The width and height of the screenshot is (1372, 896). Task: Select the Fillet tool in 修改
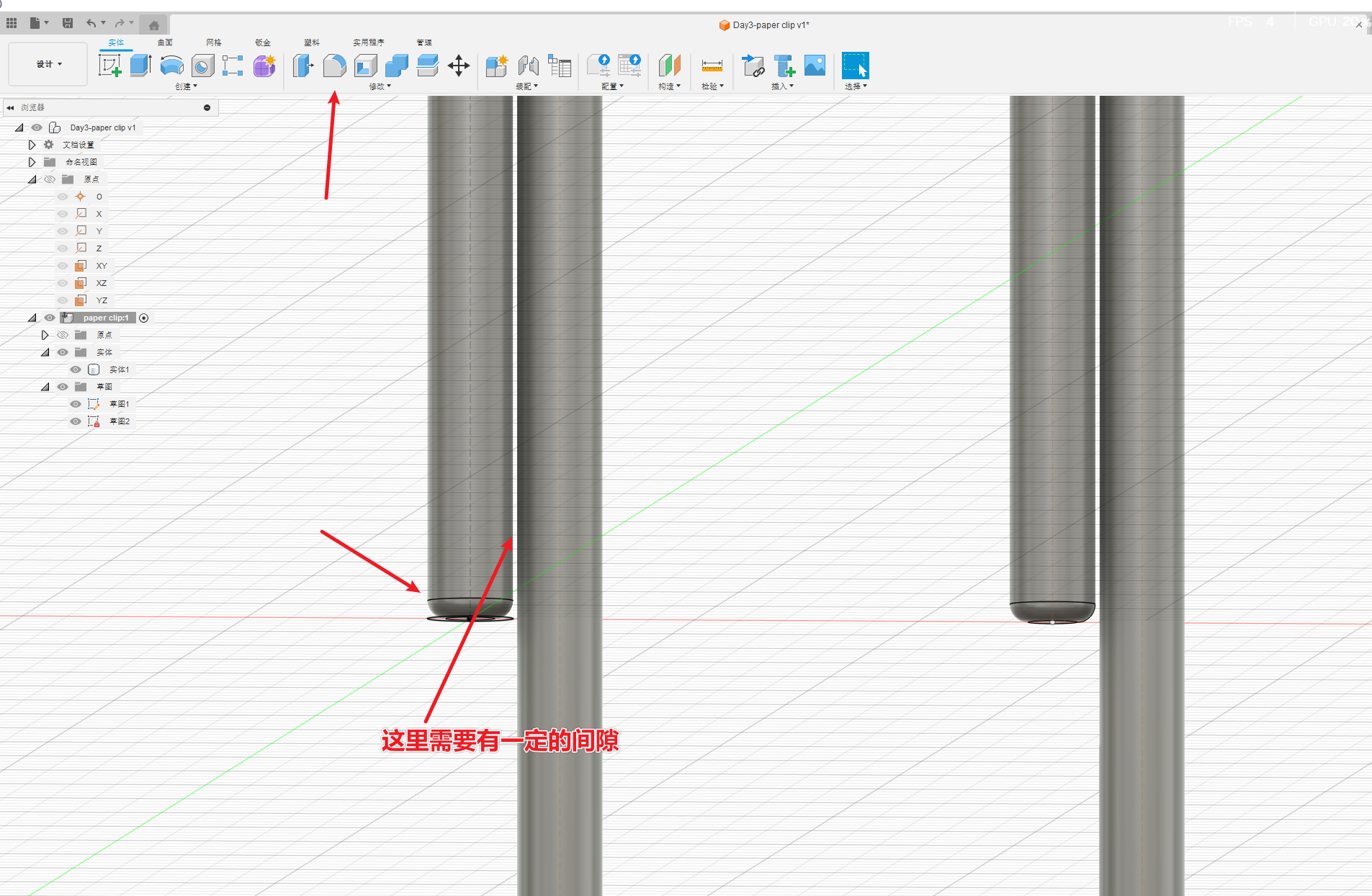click(334, 66)
